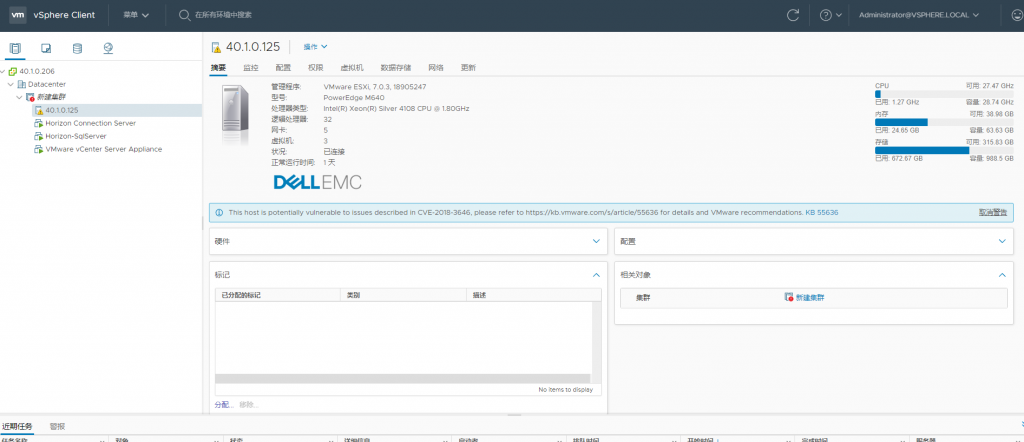Screen dimensions: 1024x442
Task: Open the 权限 tab
Action: click(315, 68)
